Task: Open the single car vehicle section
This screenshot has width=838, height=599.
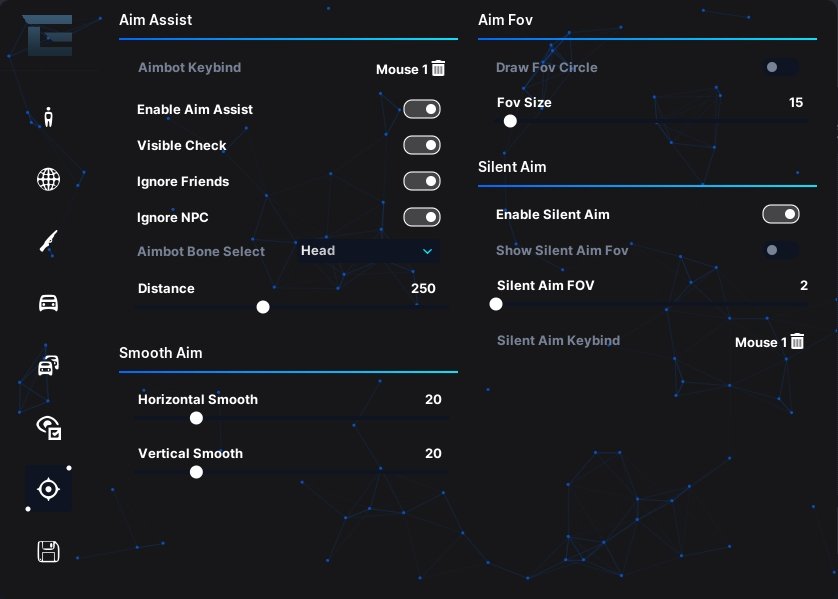Action: pos(49,303)
